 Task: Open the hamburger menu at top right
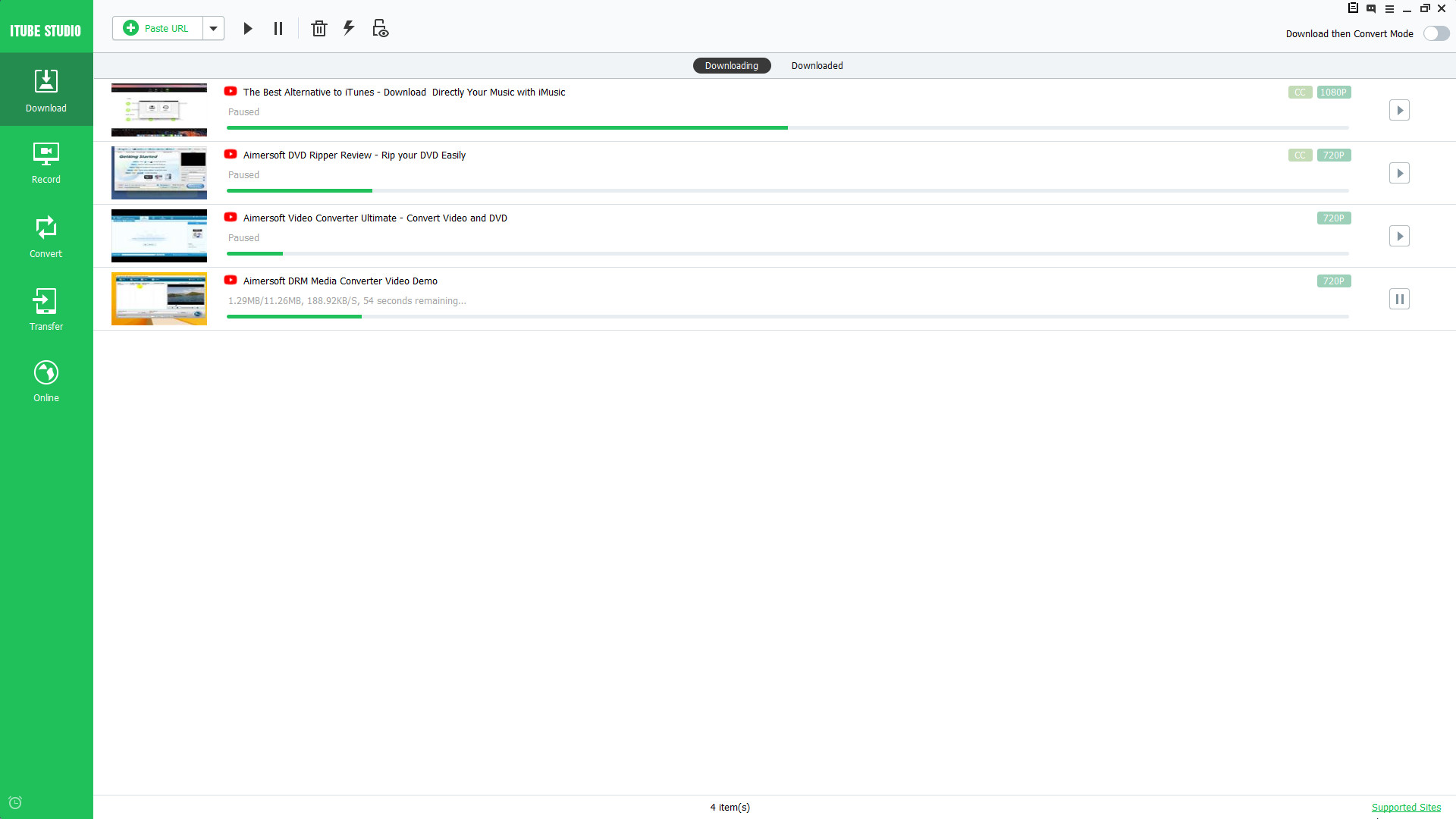(x=1389, y=8)
